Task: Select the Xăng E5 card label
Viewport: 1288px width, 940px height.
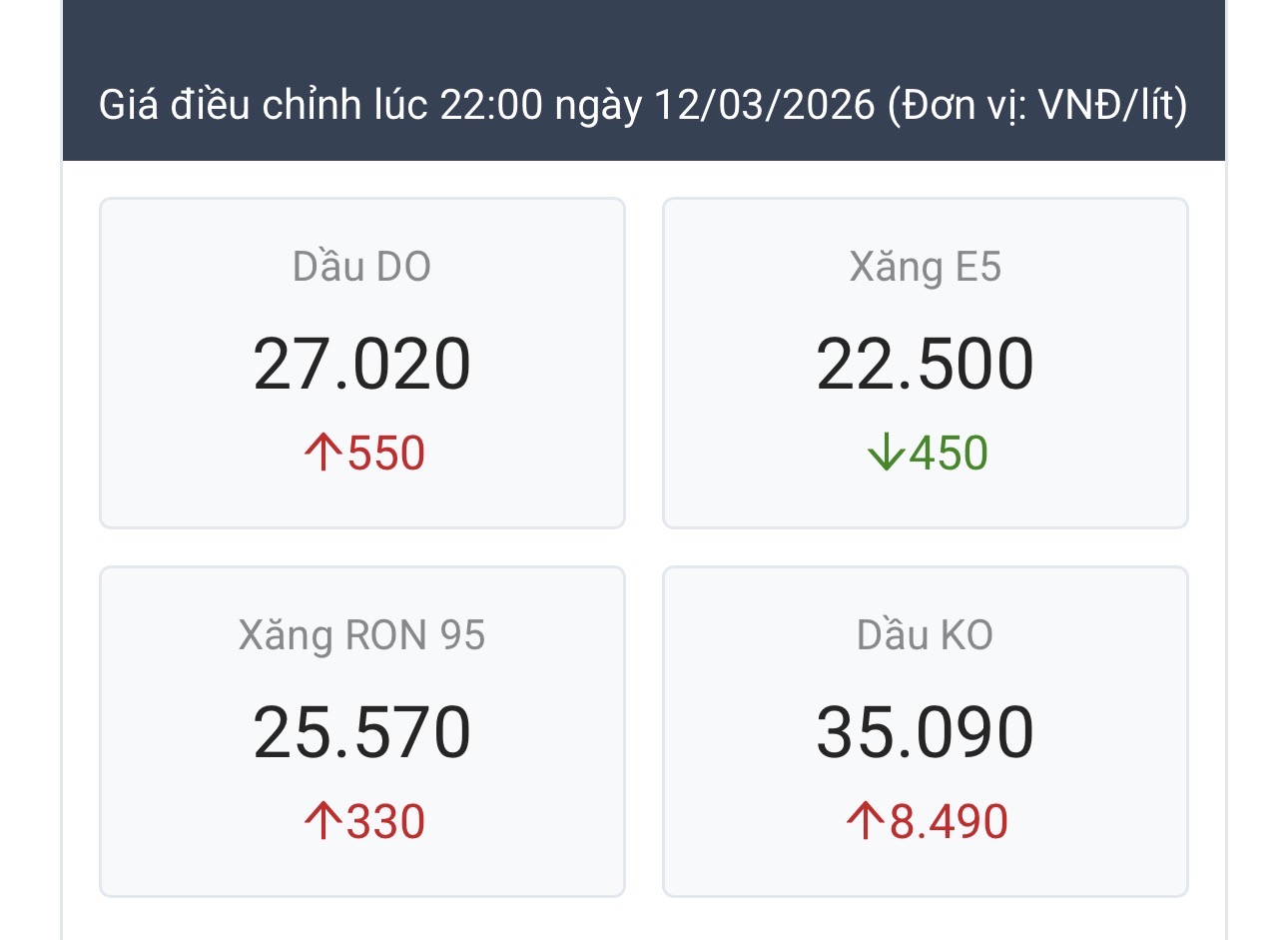Action: 925,267
